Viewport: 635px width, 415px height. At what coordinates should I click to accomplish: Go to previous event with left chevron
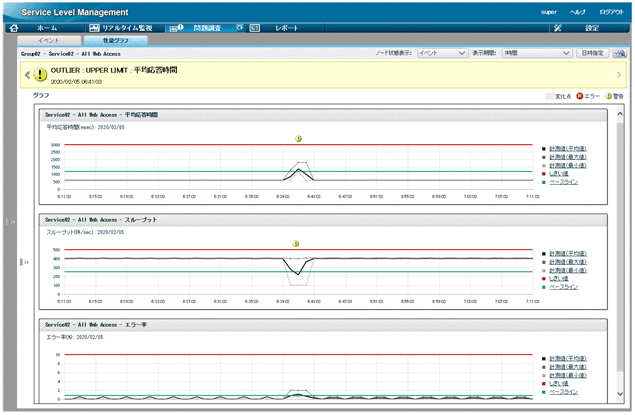coord(28,74)
